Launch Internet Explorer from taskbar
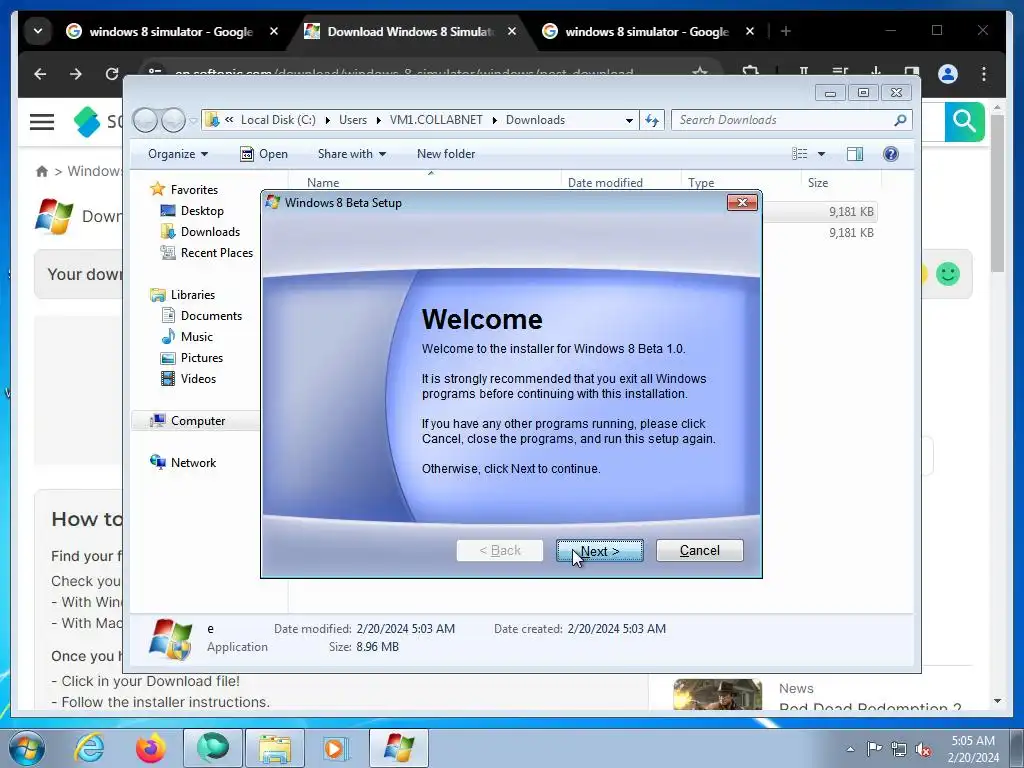Screen dimensions: 1024x768 click(x=89, y=748)
